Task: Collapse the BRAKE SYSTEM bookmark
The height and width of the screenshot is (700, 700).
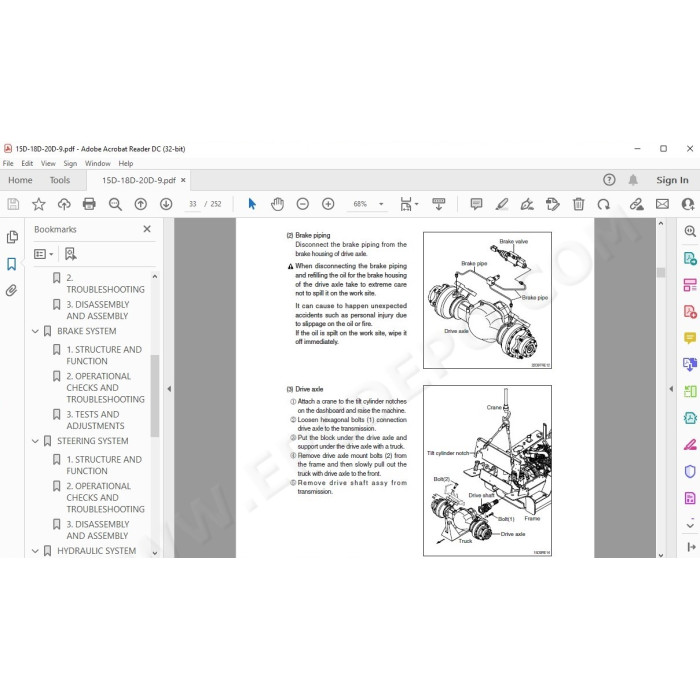Action: [35, 331]
